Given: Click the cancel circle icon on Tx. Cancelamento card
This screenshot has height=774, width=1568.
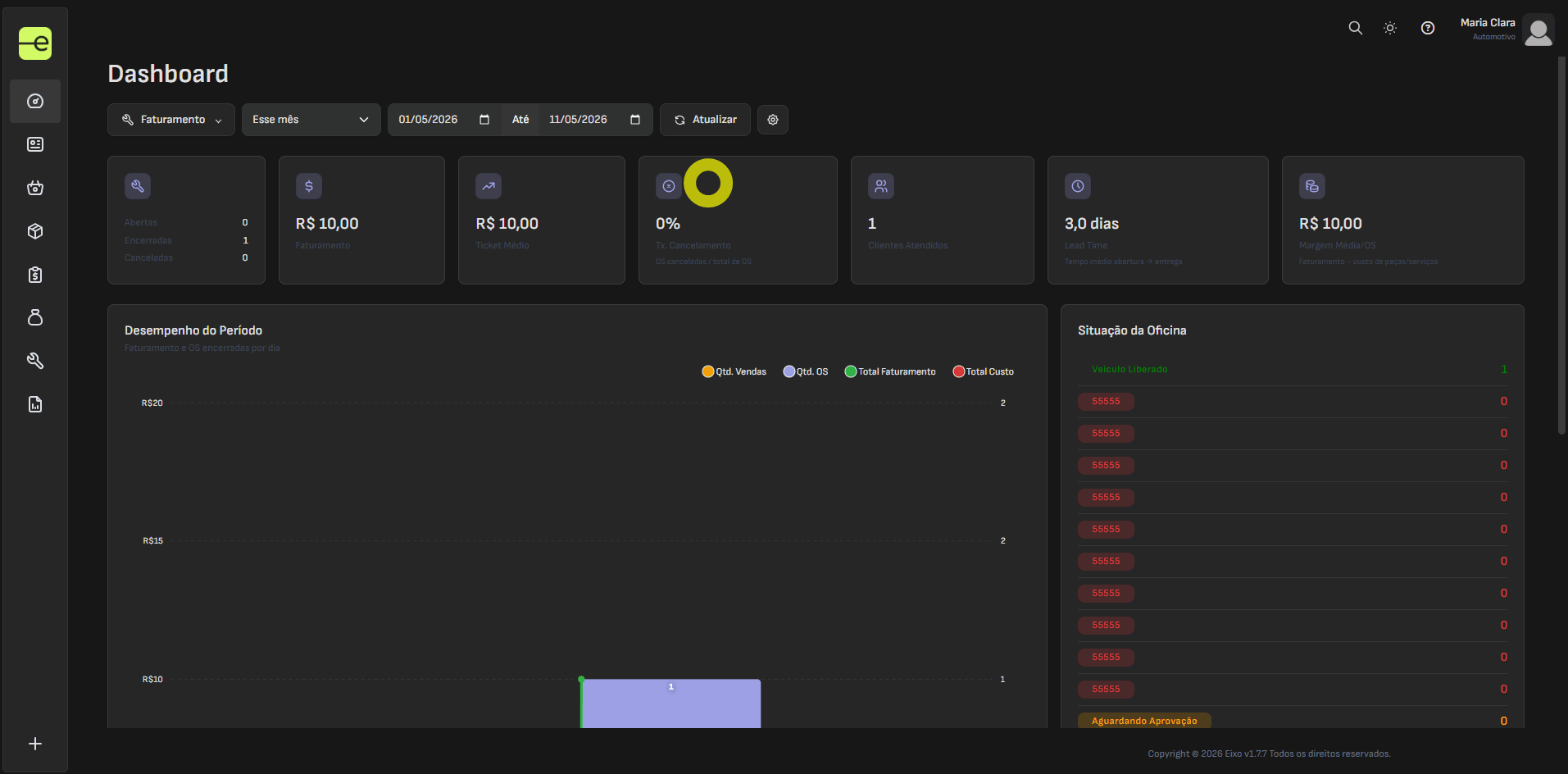Looking at the screenshot, I should tap(669, 186).
